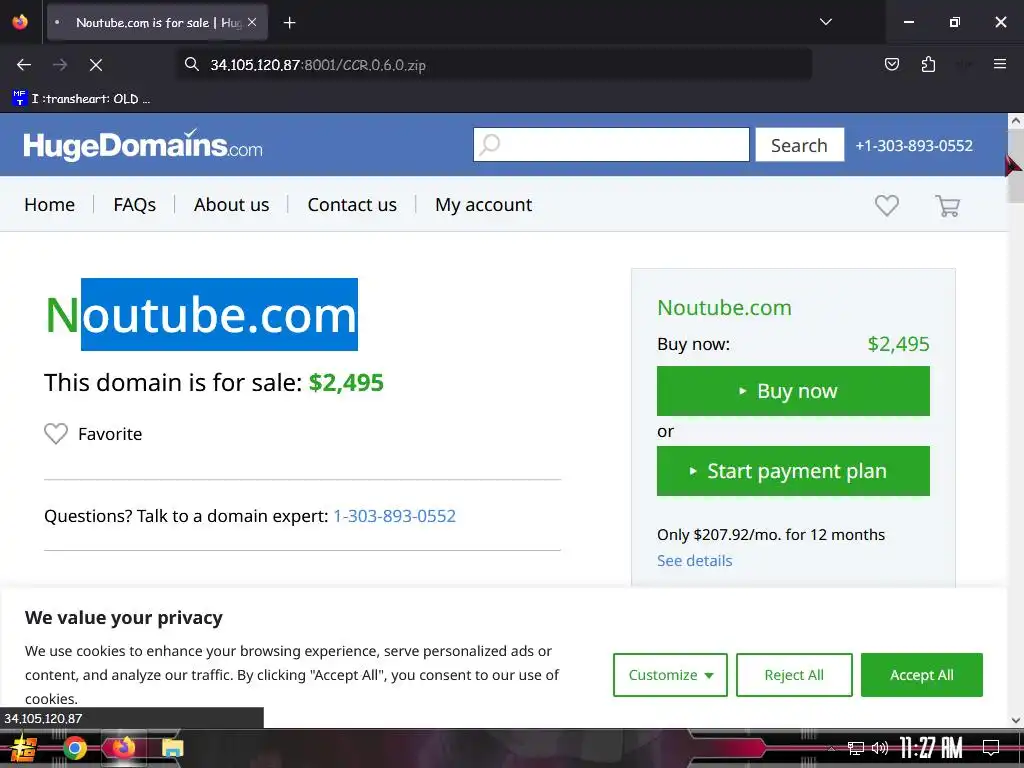This screenshot has height=768, width=1024.
Task: Open the FAQs page
Action: click(x=135, y=204)
